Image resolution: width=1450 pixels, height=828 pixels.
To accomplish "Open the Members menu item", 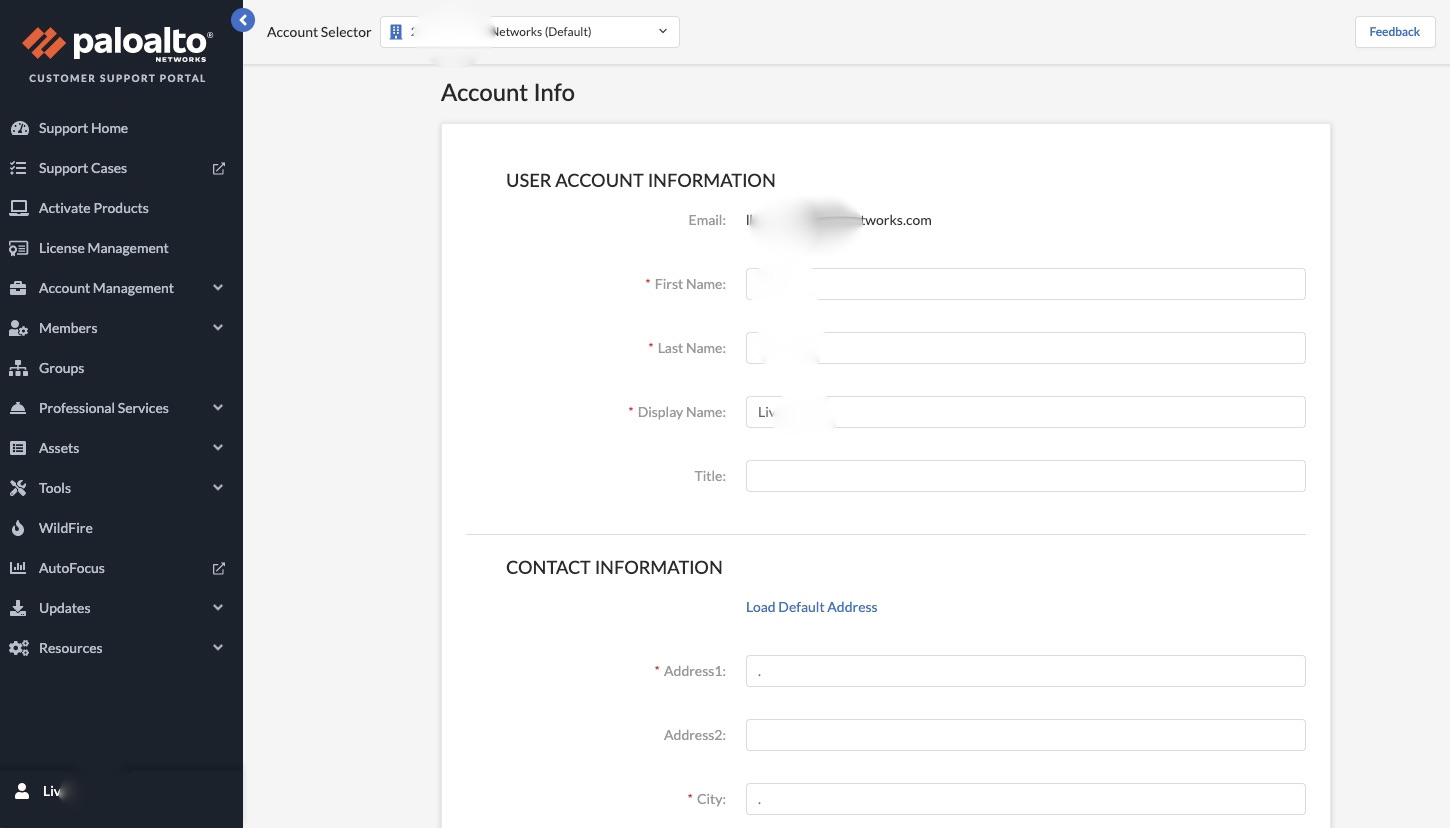I will coord(68,328).
